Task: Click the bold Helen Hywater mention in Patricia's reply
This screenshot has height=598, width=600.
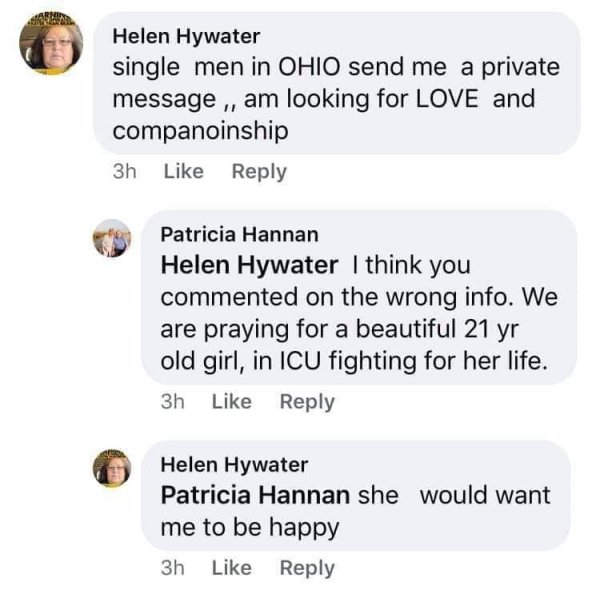Action: click(x=249, y=266)
